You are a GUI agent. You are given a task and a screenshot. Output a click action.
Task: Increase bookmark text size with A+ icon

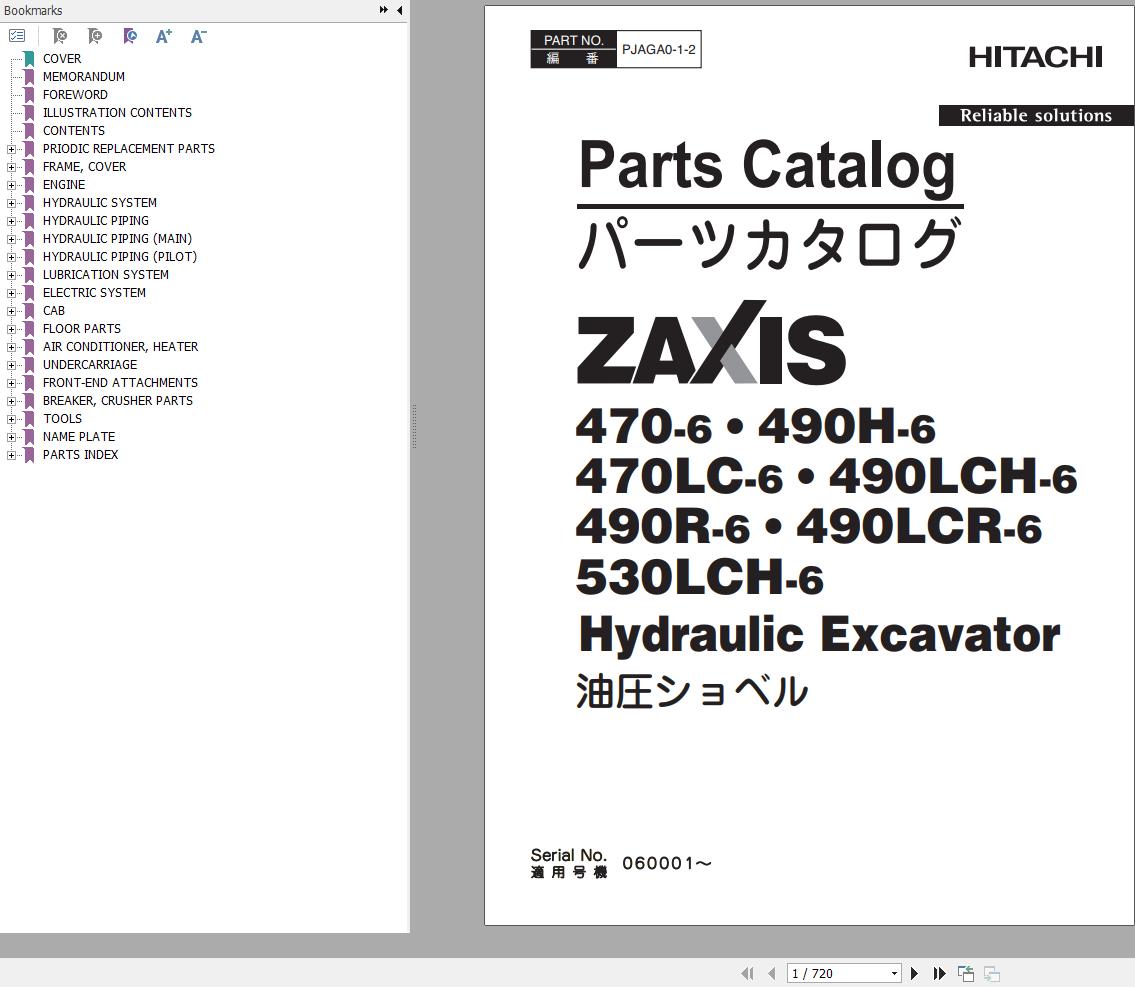(164, 35)
